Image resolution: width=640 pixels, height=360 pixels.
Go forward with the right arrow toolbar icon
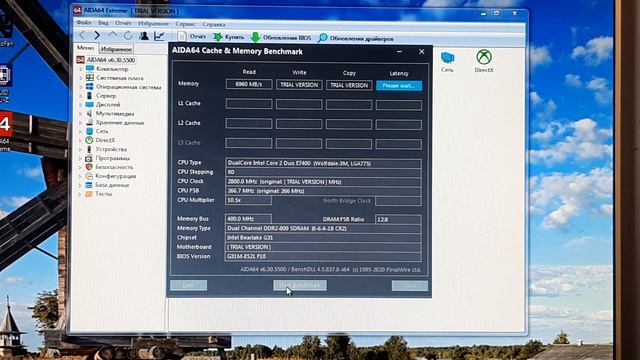tap(97, 36)
